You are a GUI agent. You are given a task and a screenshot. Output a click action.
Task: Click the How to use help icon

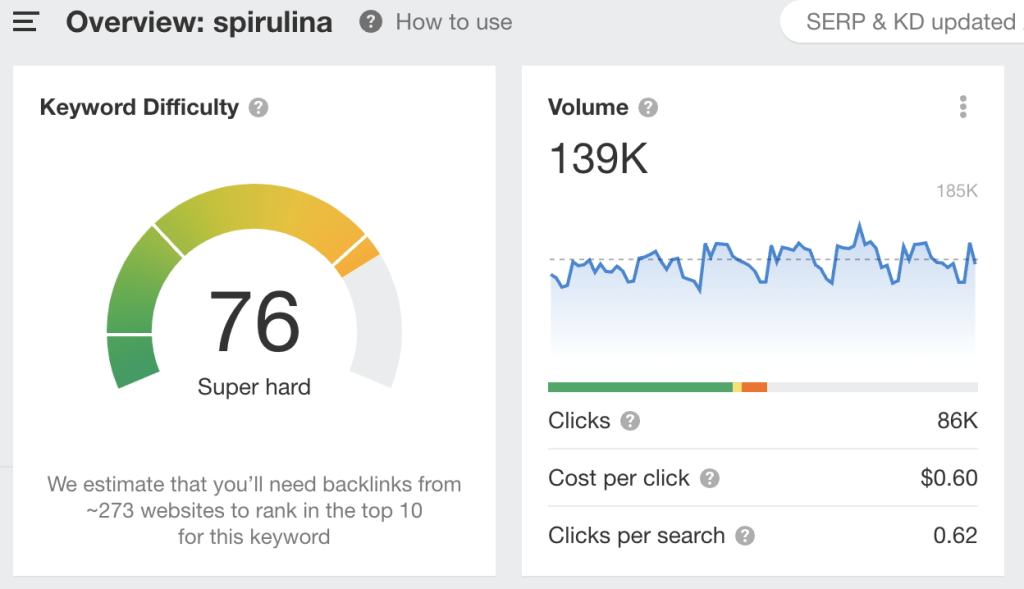(370, 22)
